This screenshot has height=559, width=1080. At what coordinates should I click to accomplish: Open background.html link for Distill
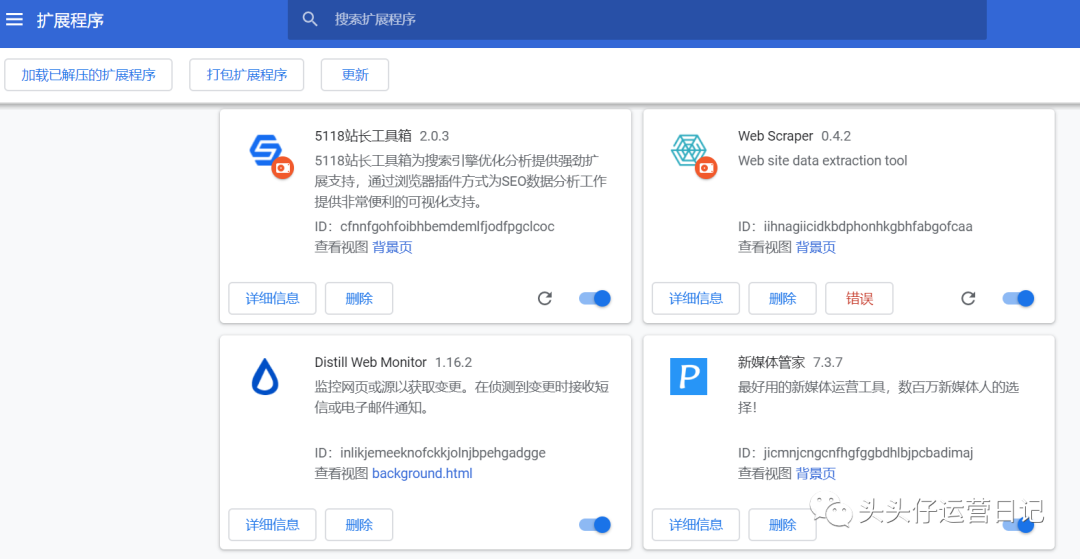[422, 474]
